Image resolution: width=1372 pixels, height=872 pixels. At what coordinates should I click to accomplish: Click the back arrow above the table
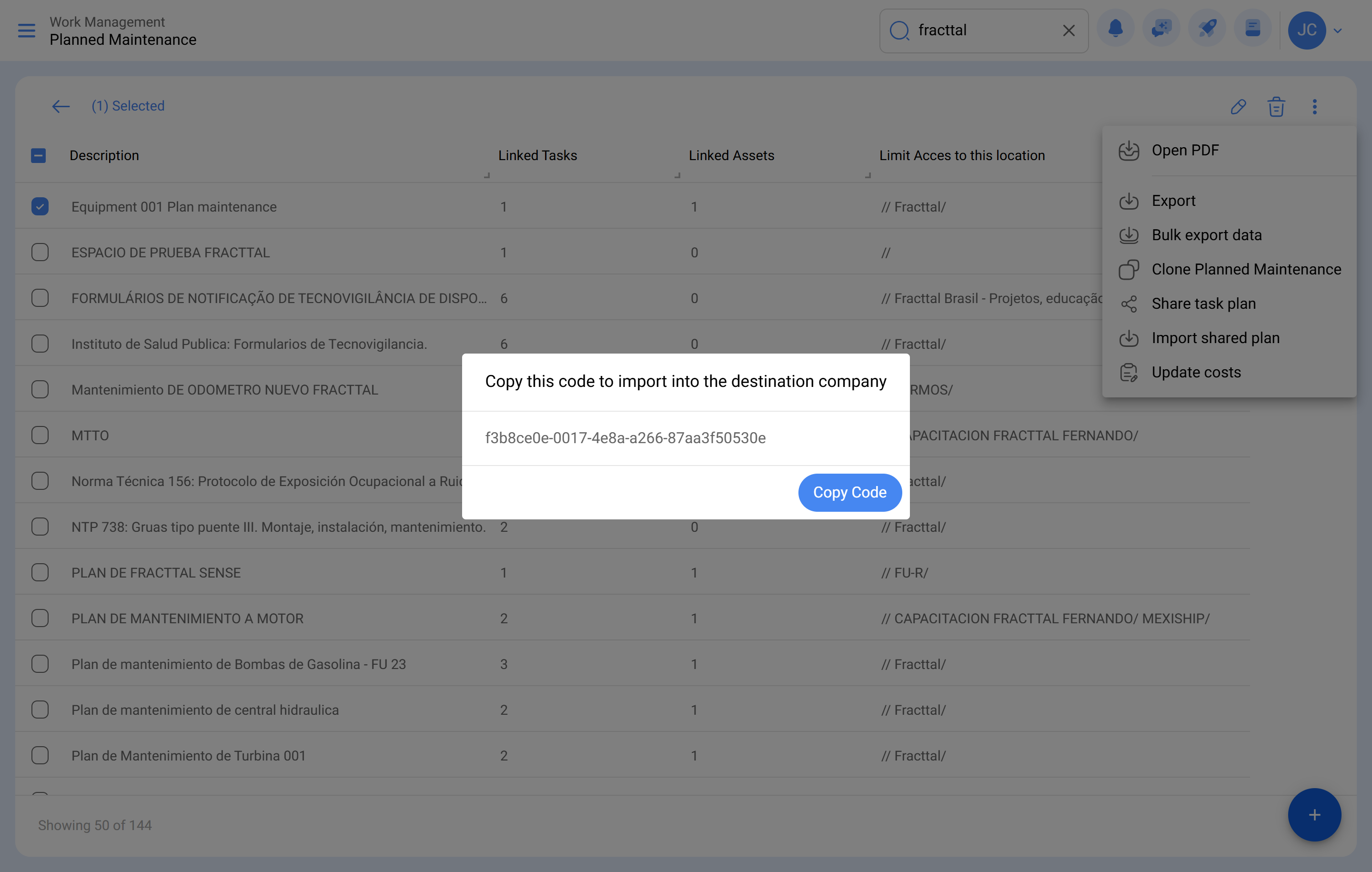[x=61, y=107]
